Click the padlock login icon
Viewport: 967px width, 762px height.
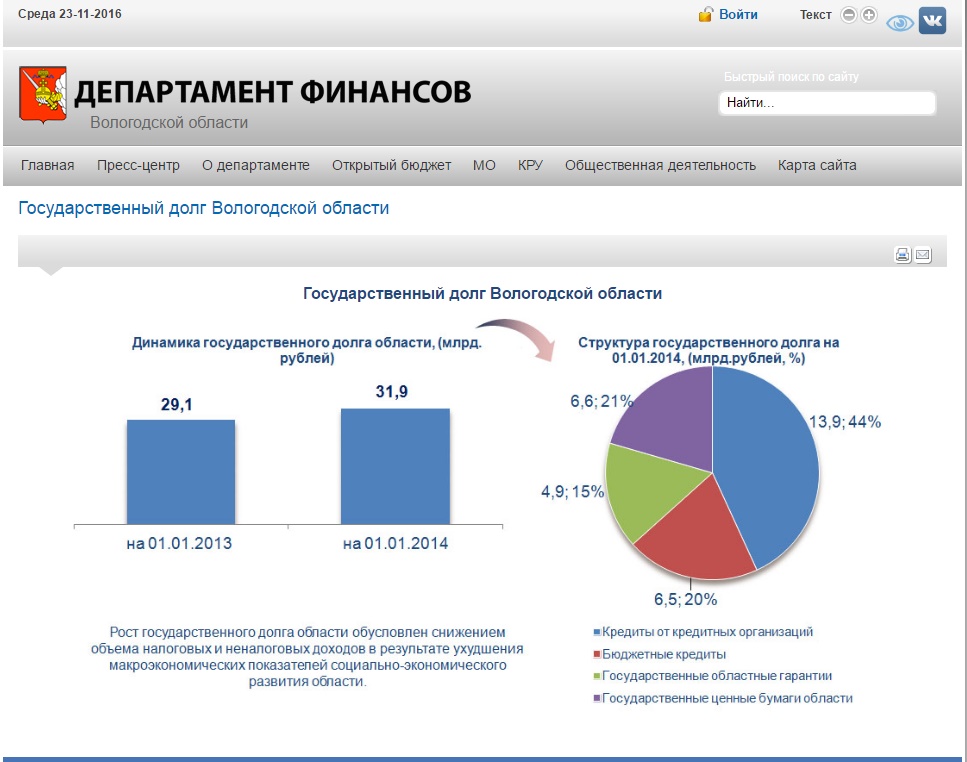(x=705, y=15)
